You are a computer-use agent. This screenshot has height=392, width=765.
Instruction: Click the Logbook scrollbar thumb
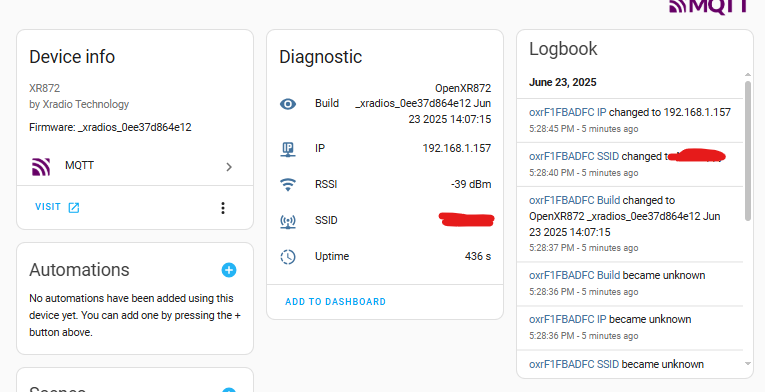tap(748, 150)
